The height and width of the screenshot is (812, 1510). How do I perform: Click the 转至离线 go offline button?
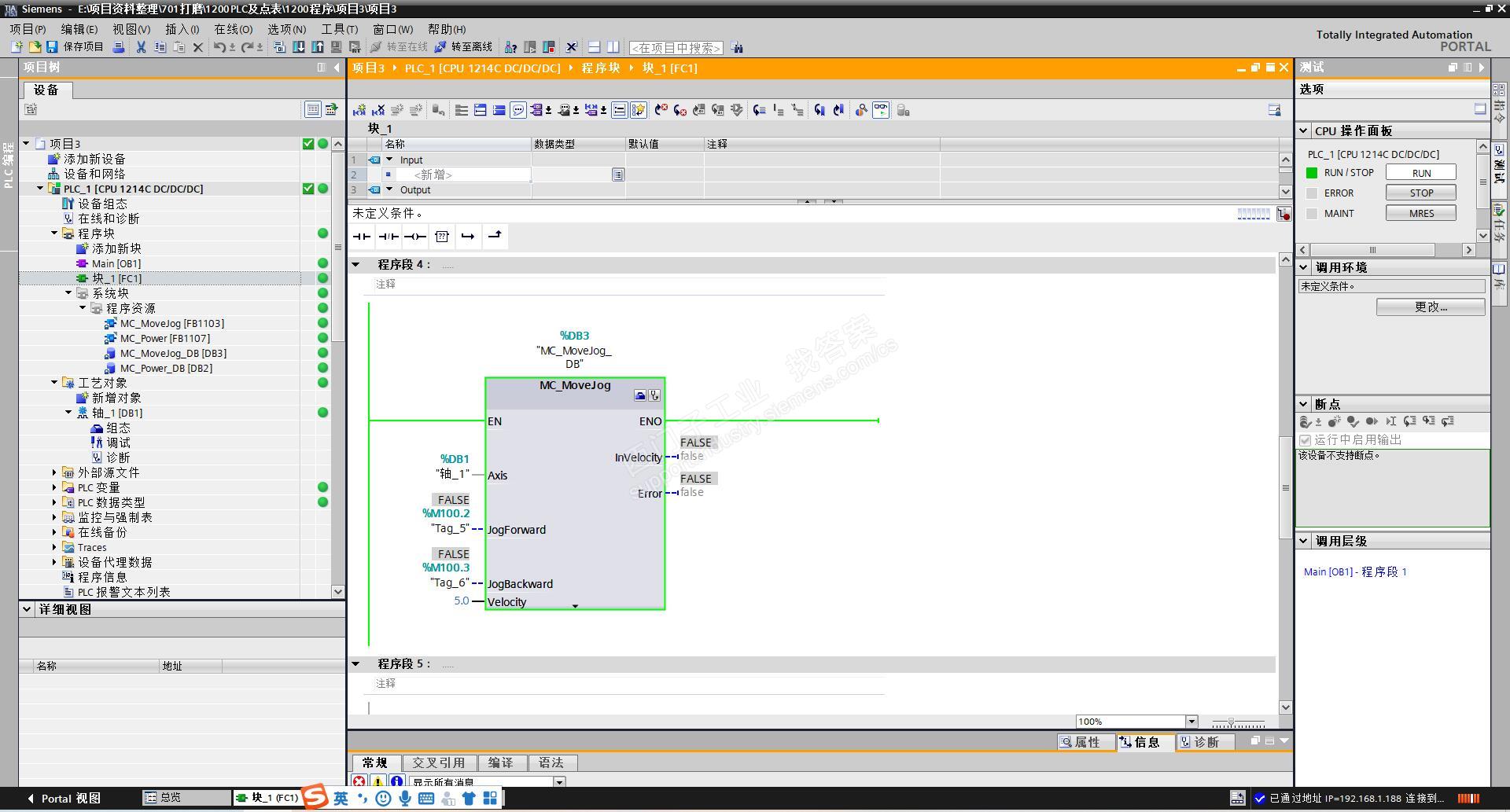pyautogui.click(x=463, y=47)
